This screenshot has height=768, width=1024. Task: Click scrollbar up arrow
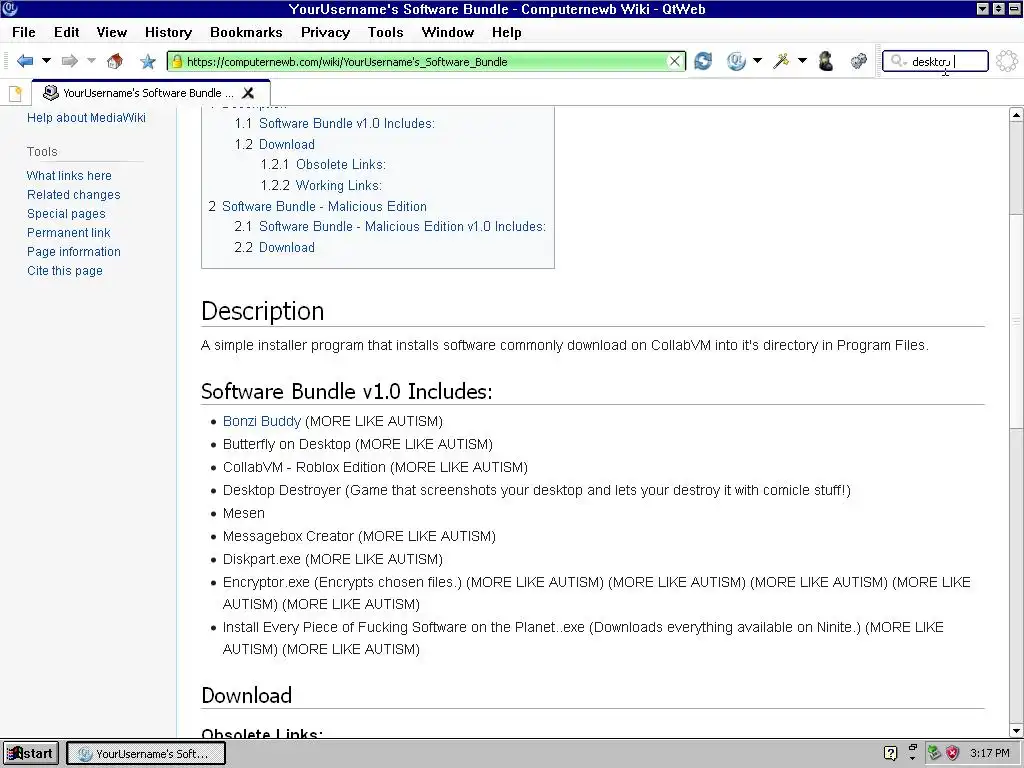pyautogui.click(x=1016, y=115)
